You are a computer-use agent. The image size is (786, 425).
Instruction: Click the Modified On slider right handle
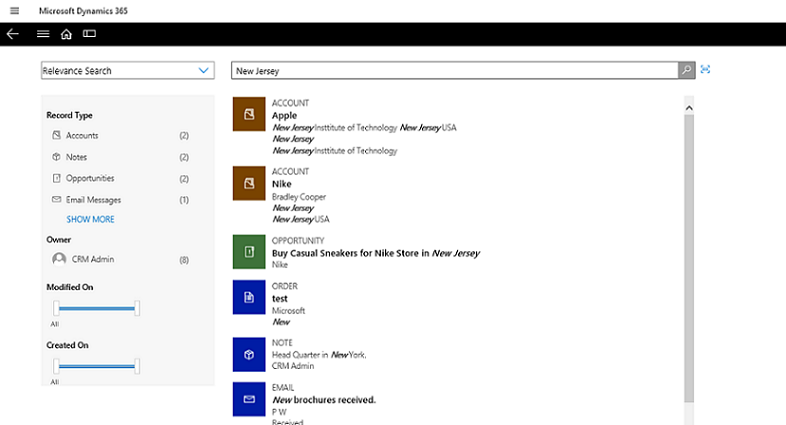click(x=137, y=308)
